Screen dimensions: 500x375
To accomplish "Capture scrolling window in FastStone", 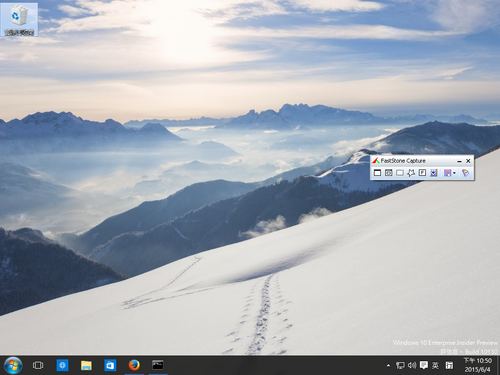I will coord(433,173).
